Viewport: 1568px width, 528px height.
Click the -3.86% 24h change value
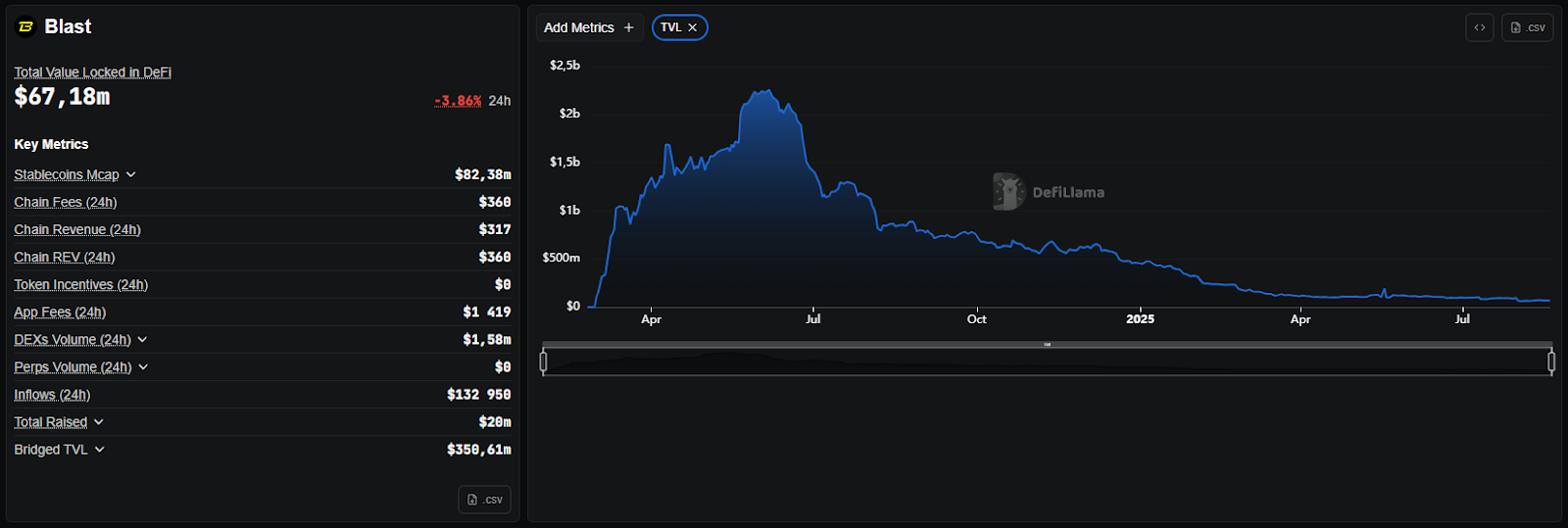pos(458,101)
